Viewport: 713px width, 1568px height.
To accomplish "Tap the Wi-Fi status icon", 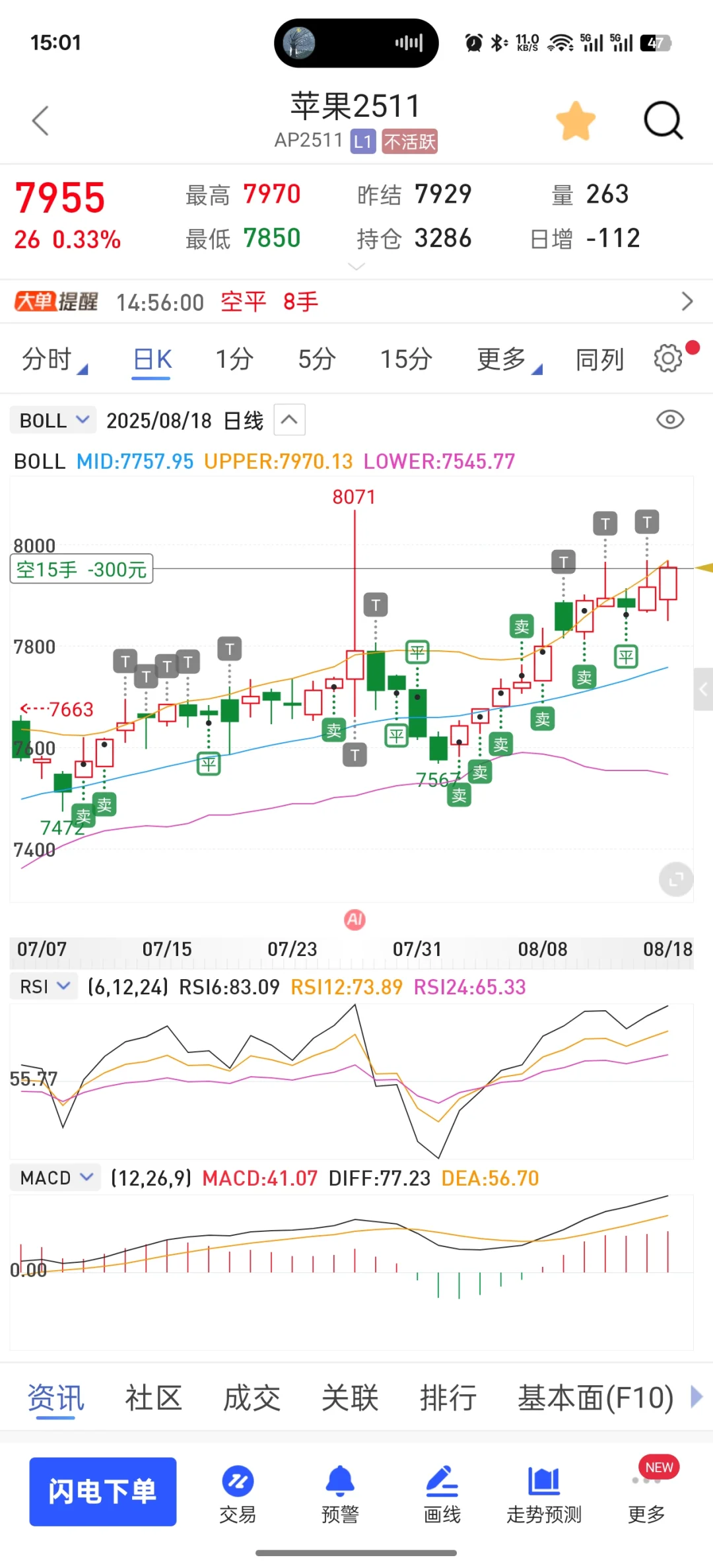I will coord(560,43).
